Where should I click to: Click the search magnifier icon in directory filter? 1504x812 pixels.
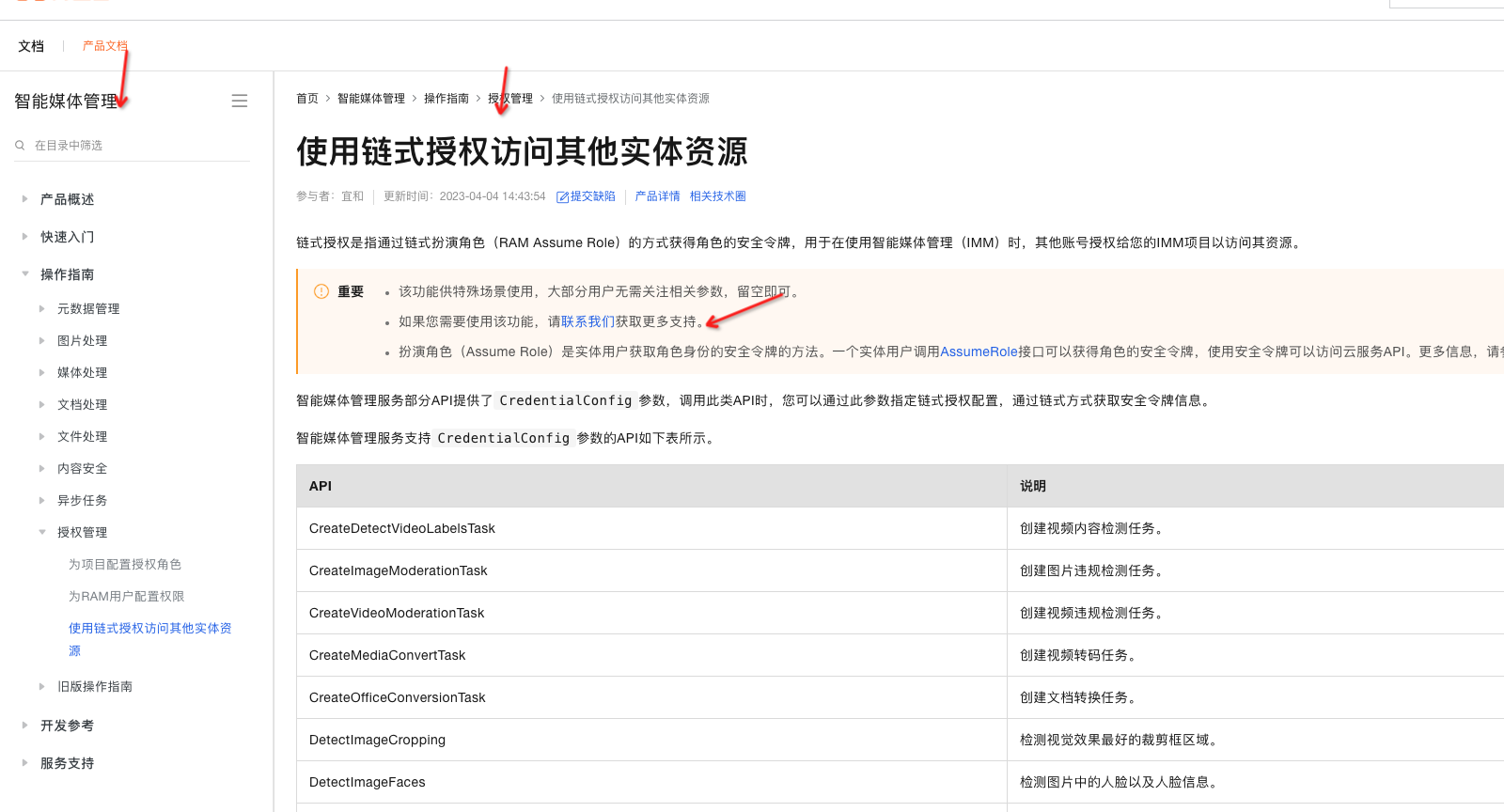coord(20,146)
